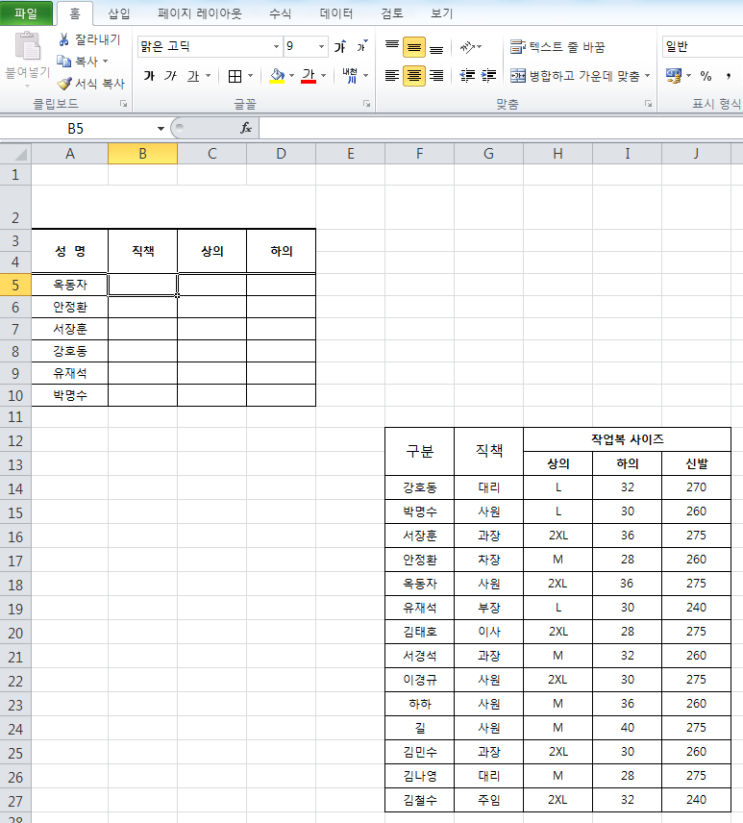The image size is (743, 823).
Task: Open the clipboard group dialog launcher
Action: click(124, 104)
